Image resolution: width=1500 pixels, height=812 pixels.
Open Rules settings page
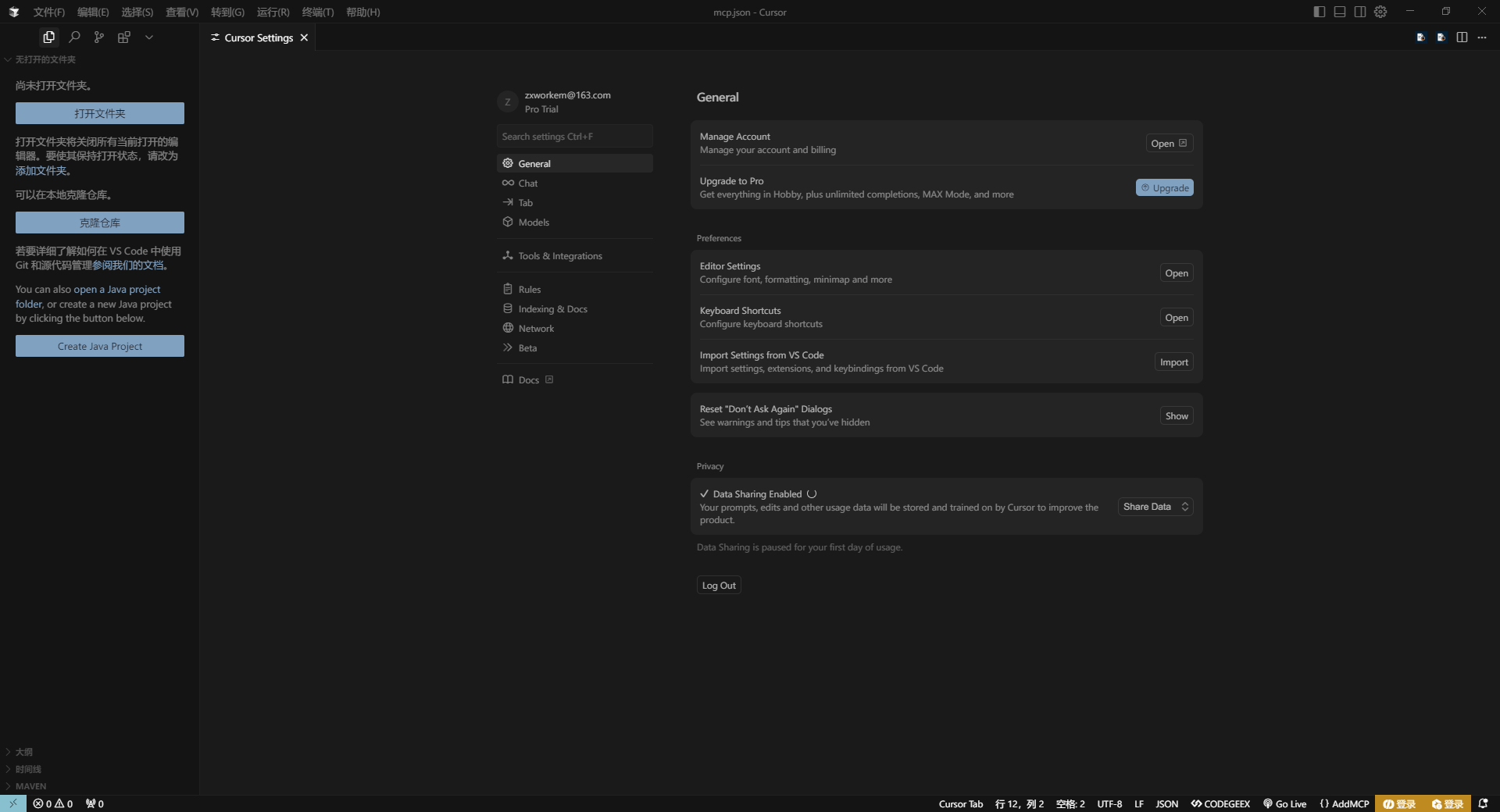click(x=575, y=289)
